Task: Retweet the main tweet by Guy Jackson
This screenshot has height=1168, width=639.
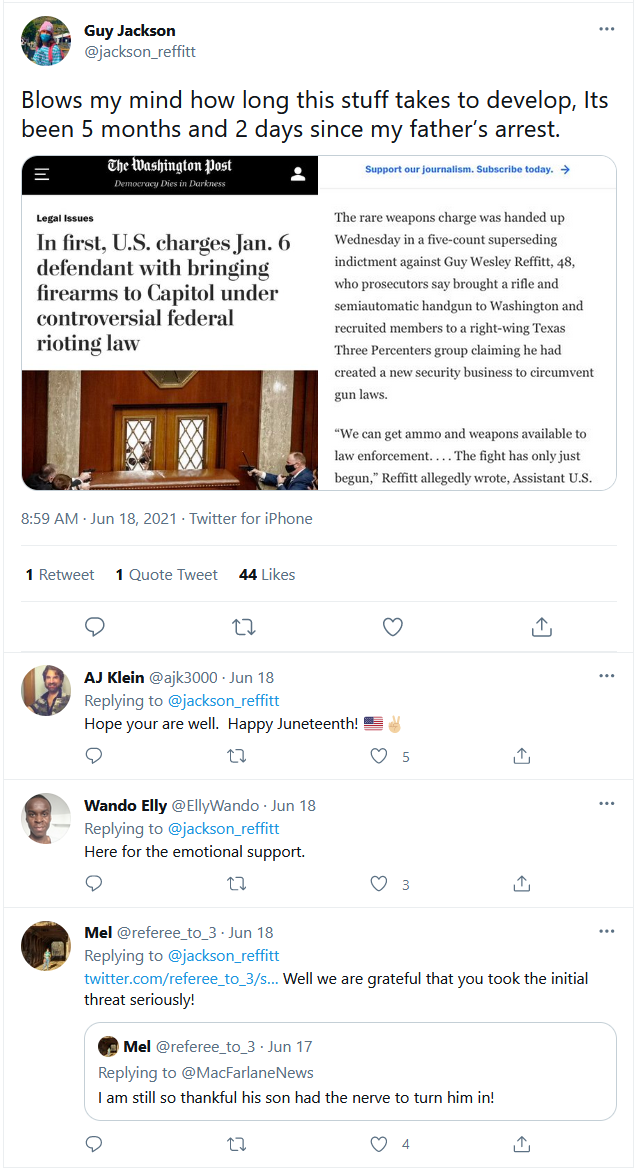Action: pos(244,627)
